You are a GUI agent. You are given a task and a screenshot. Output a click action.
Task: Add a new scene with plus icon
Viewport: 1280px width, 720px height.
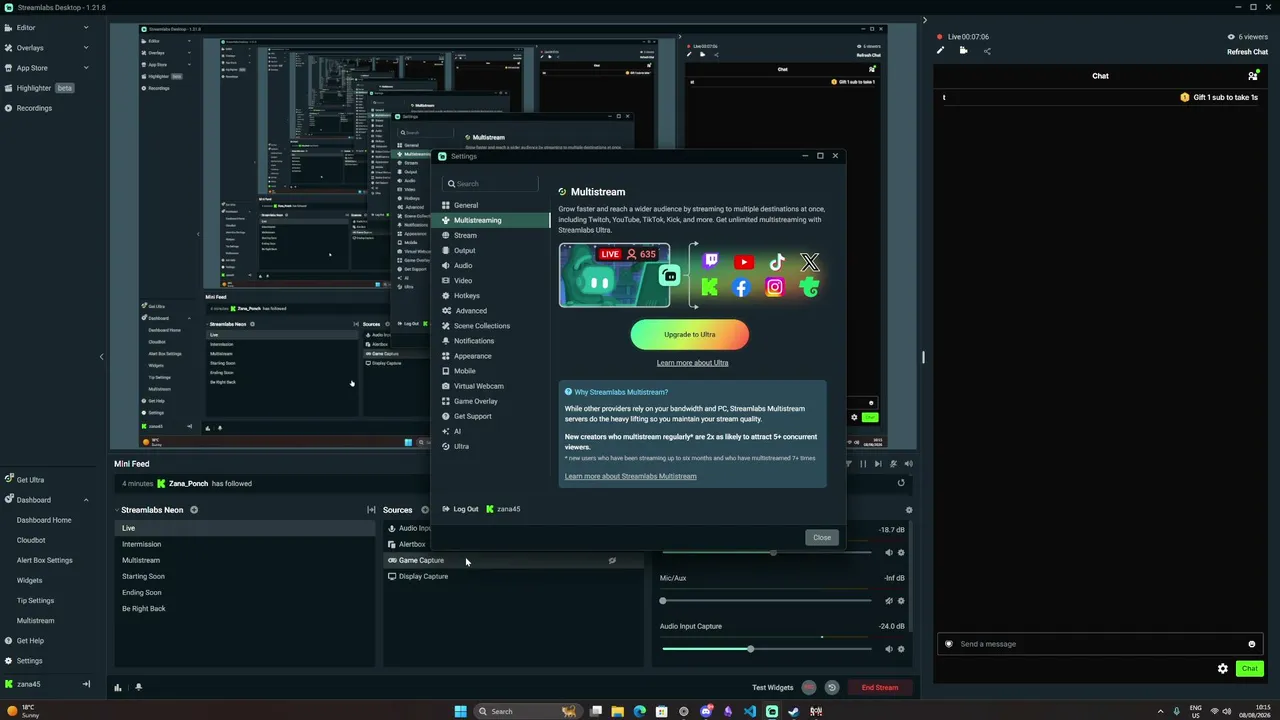(x=194, y=510)
